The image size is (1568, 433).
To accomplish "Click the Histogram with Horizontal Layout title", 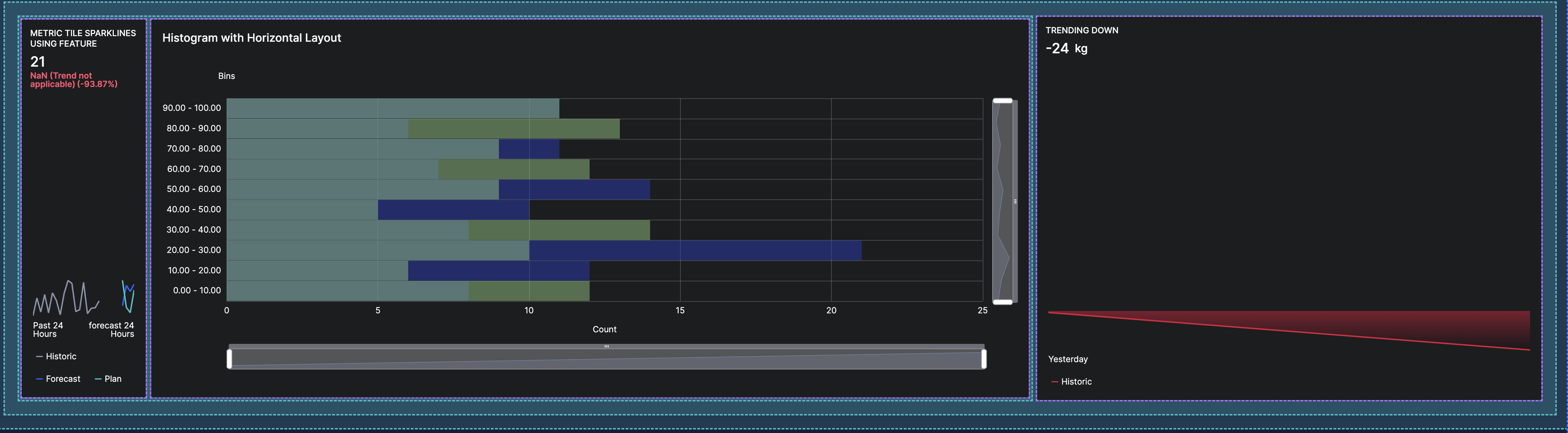I will pyautogui.click(x=251, y=38).
